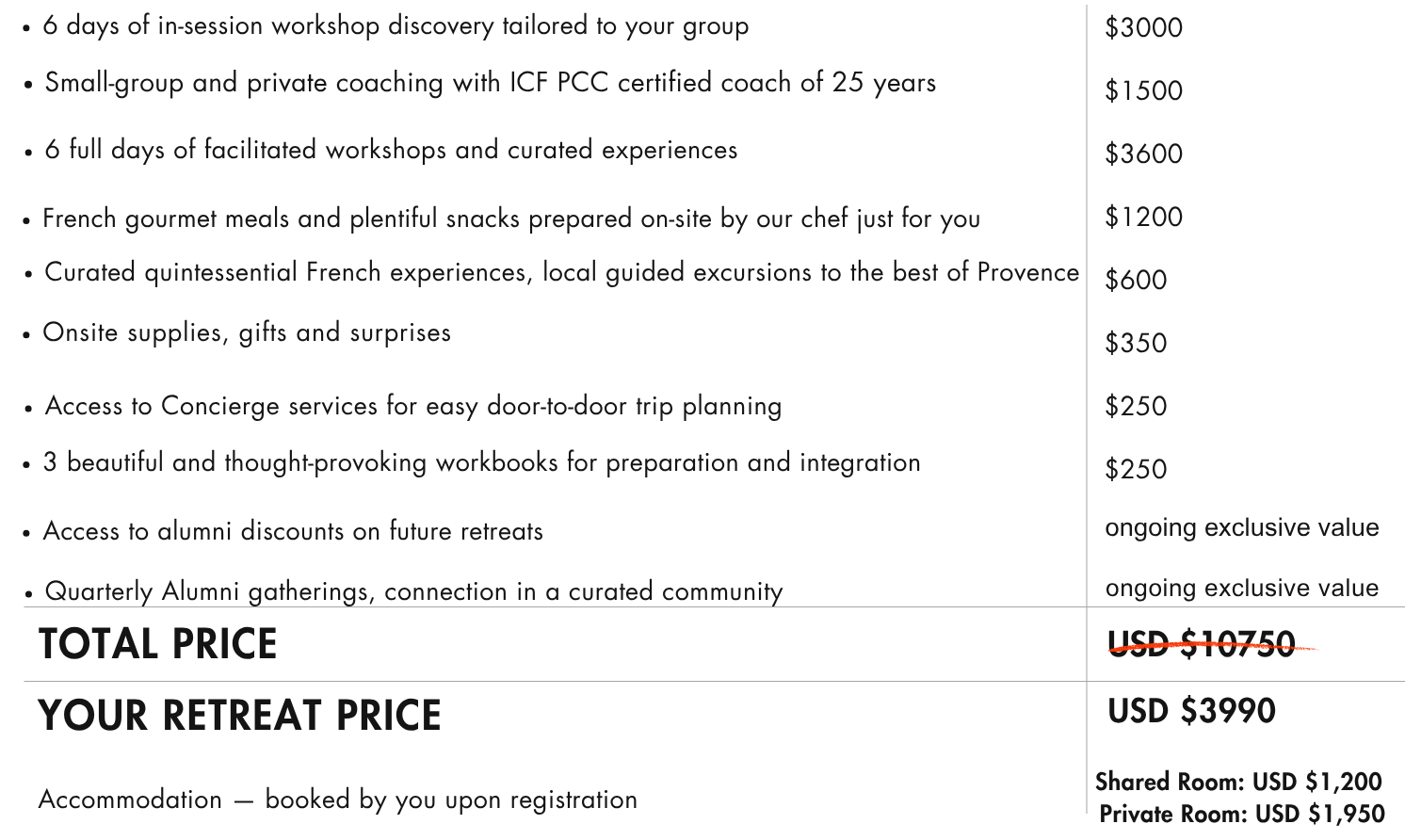Click the Private Room USD $1,950 option
The image size is (1405, 840).
pos(1242,814)
